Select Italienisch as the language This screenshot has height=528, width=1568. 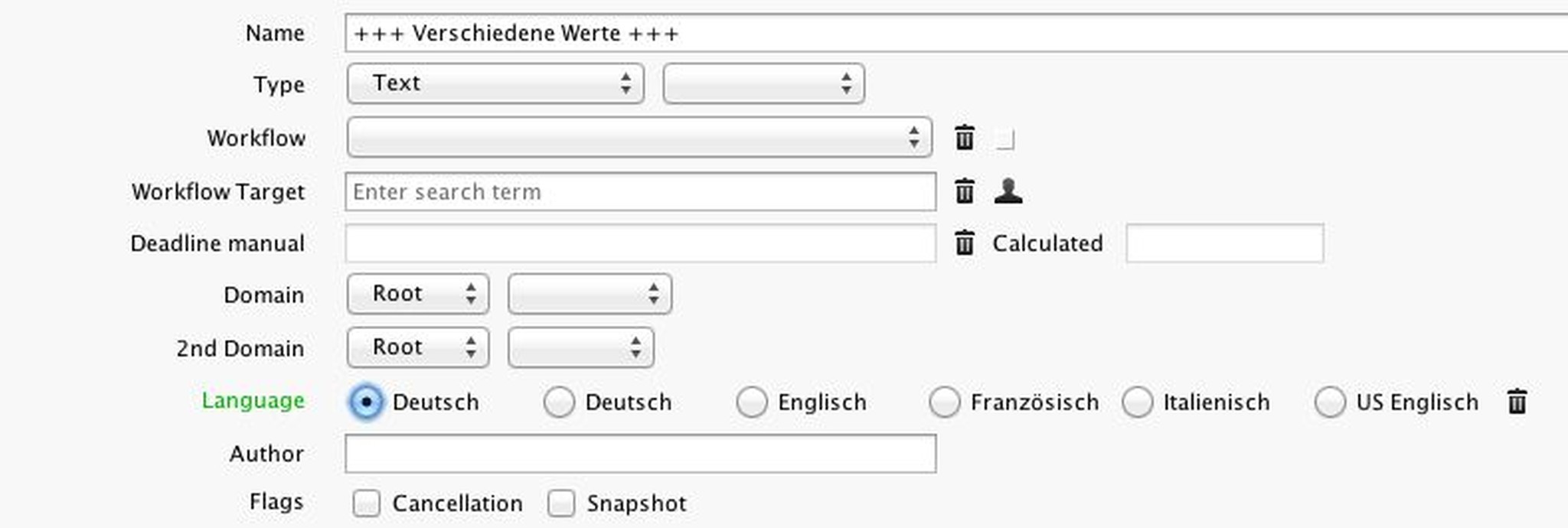click(x=1139, y=402)
